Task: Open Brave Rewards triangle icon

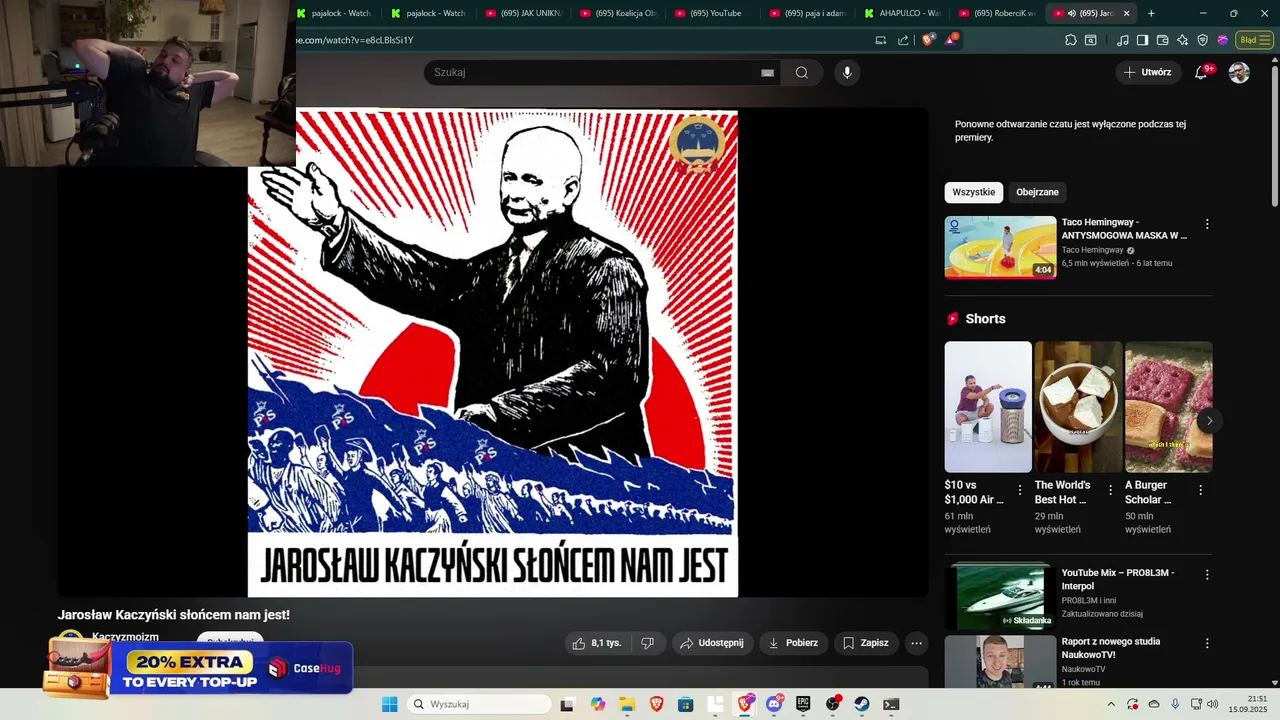Action: tap(950, 40)
